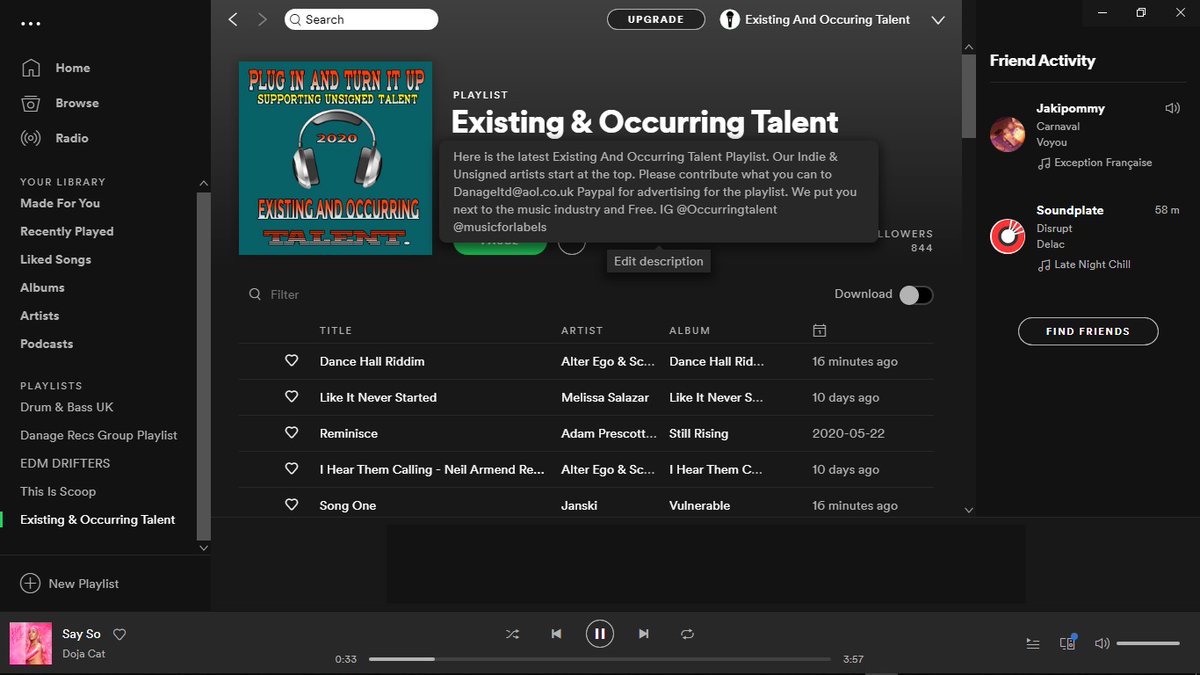
Task: Open Jakipommy's friend avatar
Action: pyautogui.click(x=1007, y=134)
